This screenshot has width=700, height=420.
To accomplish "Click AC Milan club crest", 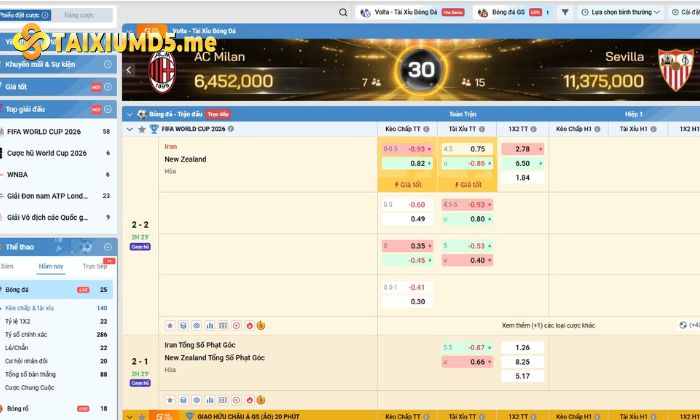I will [x=162, y=71].
